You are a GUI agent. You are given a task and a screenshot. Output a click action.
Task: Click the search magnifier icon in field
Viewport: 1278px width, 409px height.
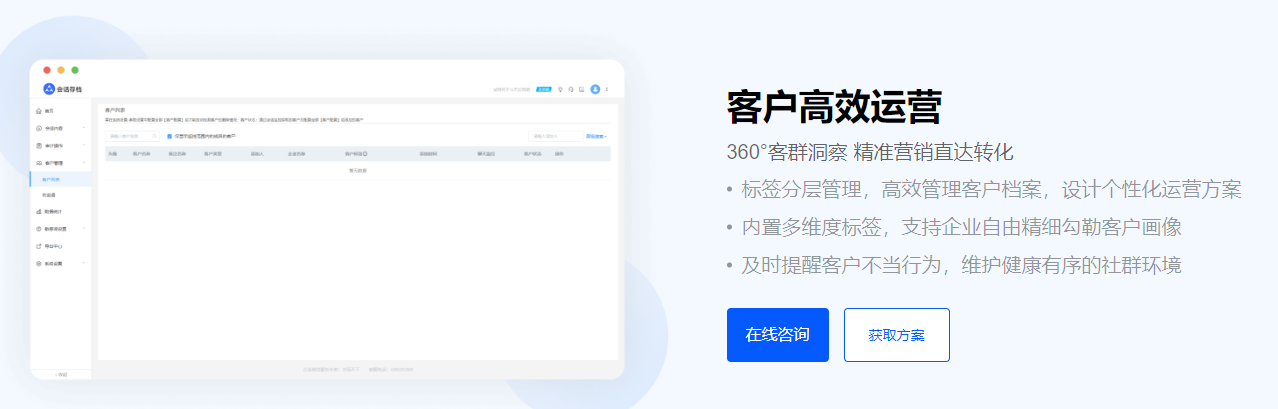tap(154, 136)
